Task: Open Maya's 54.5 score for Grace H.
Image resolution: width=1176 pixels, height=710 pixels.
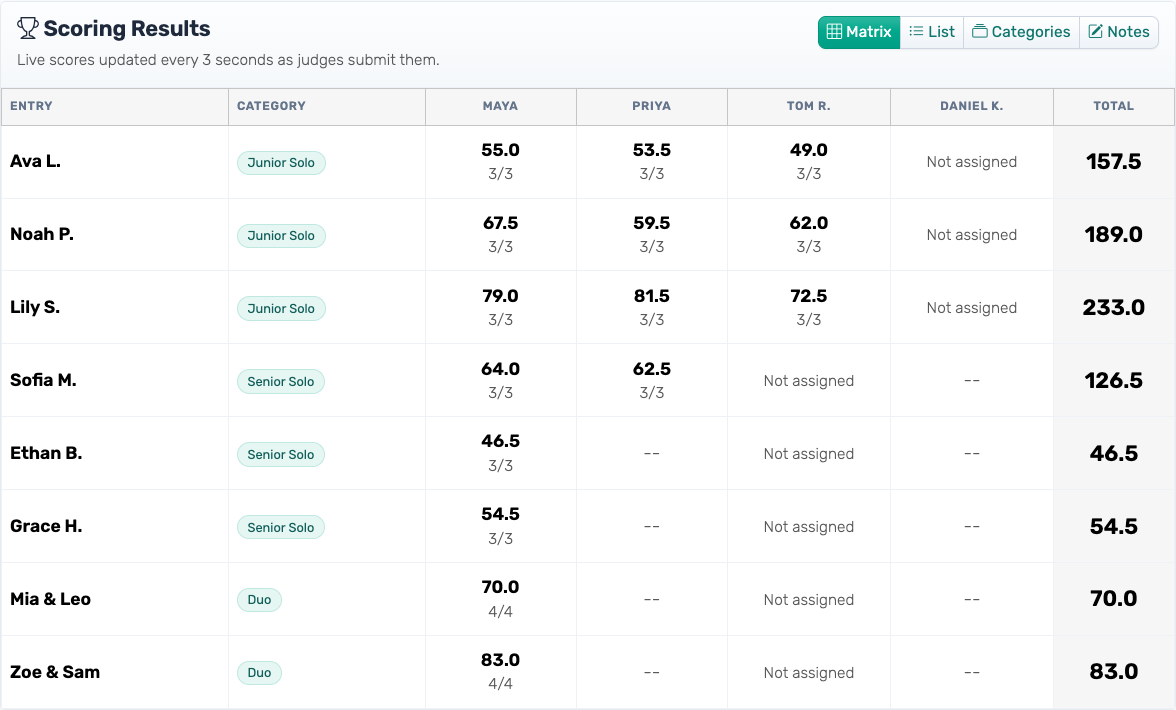Action: (500, 514)
